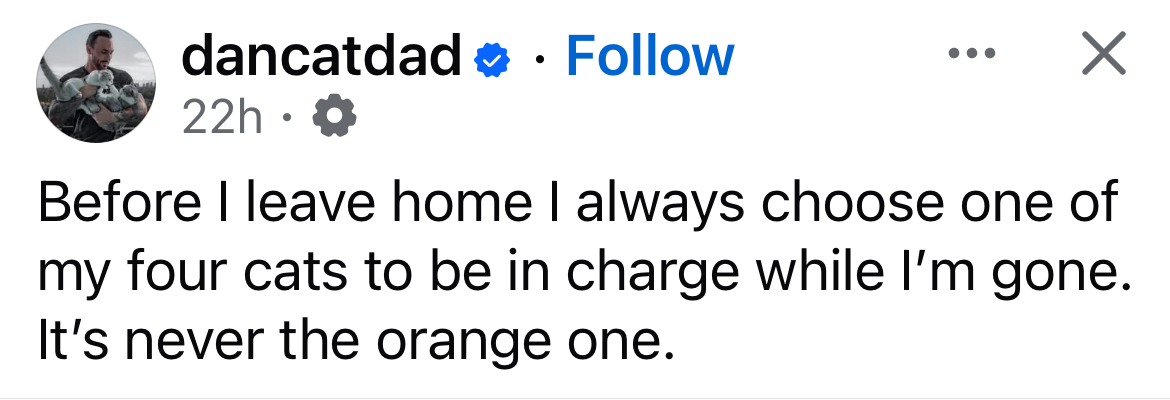Click the post line starting "my four cats"
Screen dimensions: 1170x400
(x=575, y=273)
